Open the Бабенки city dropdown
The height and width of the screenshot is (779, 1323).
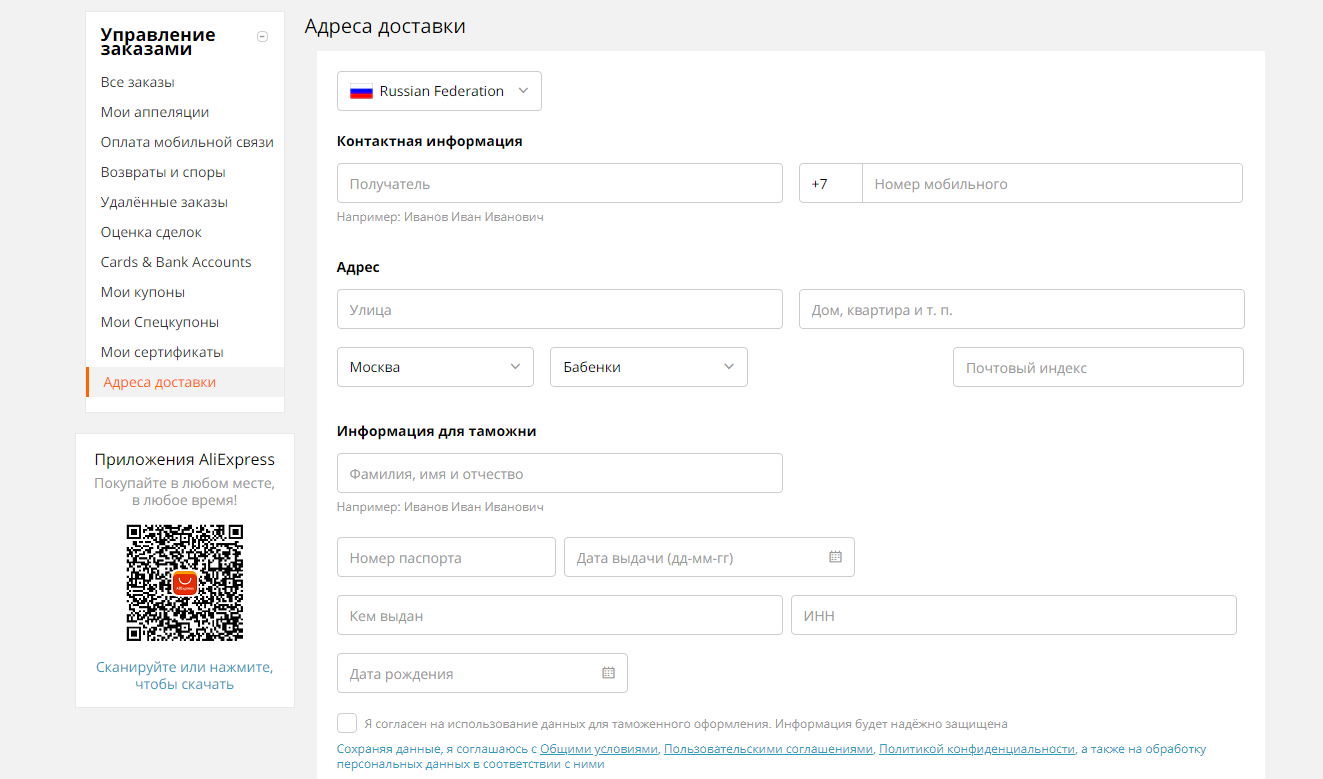649,367
